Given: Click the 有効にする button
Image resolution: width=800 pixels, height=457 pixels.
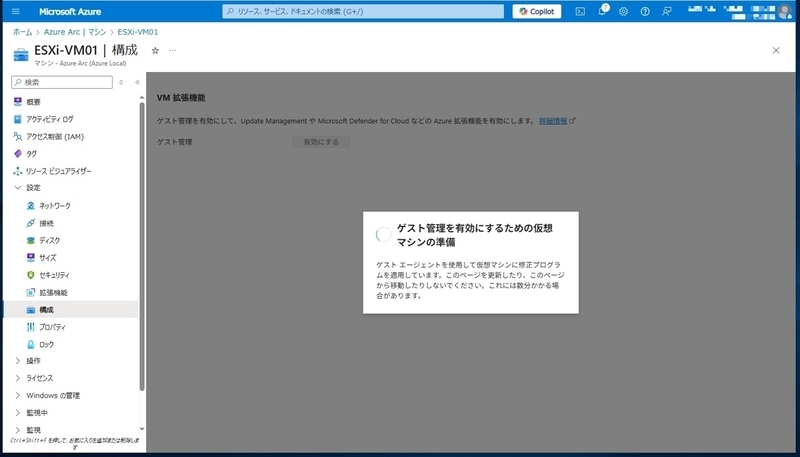Looking at the screenshot, I should 321,142.
